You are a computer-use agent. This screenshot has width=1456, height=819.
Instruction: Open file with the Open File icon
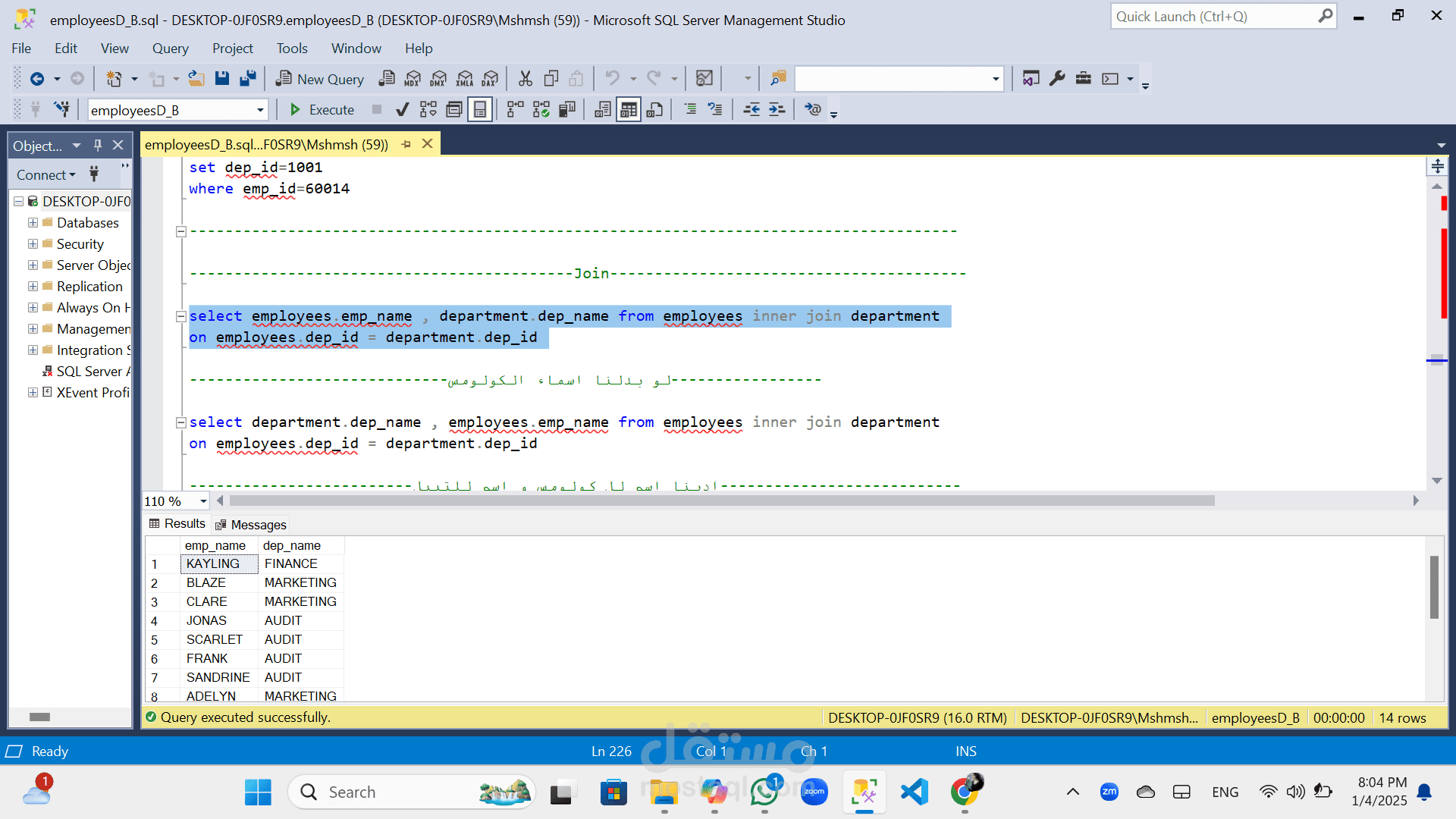pyautogui.click(x=196, y=78)
